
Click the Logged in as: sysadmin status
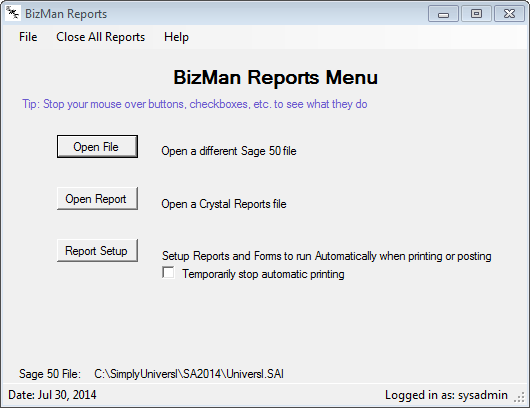(x=446, y=395)
